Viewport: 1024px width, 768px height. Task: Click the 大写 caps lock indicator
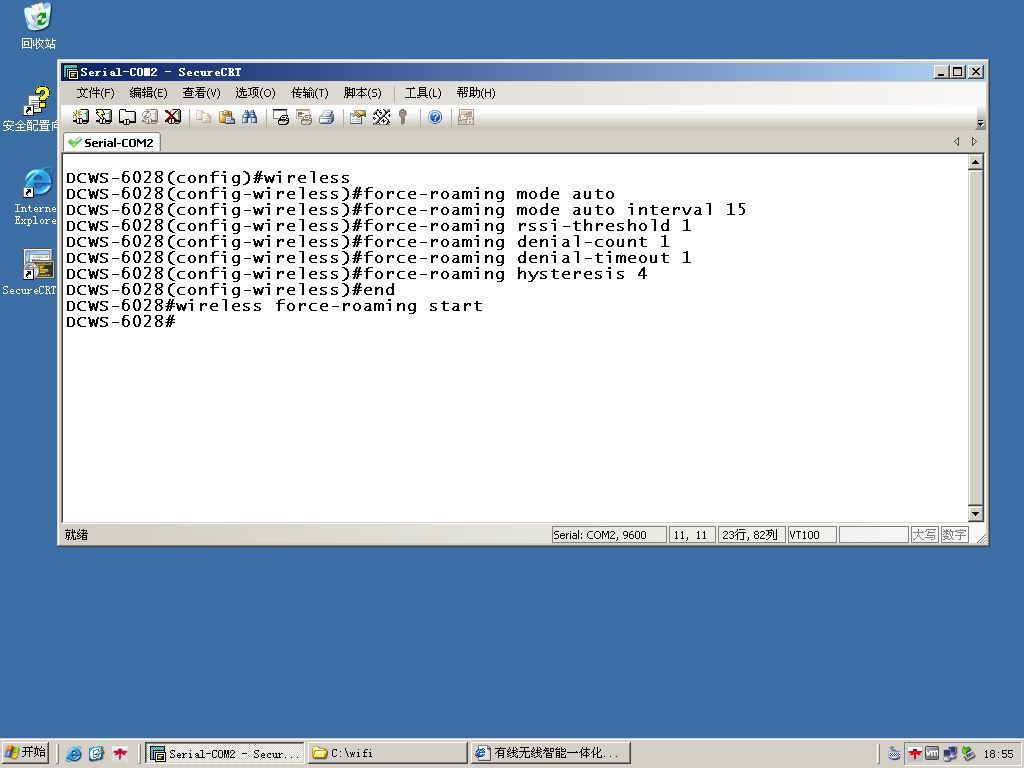point(924,535)
